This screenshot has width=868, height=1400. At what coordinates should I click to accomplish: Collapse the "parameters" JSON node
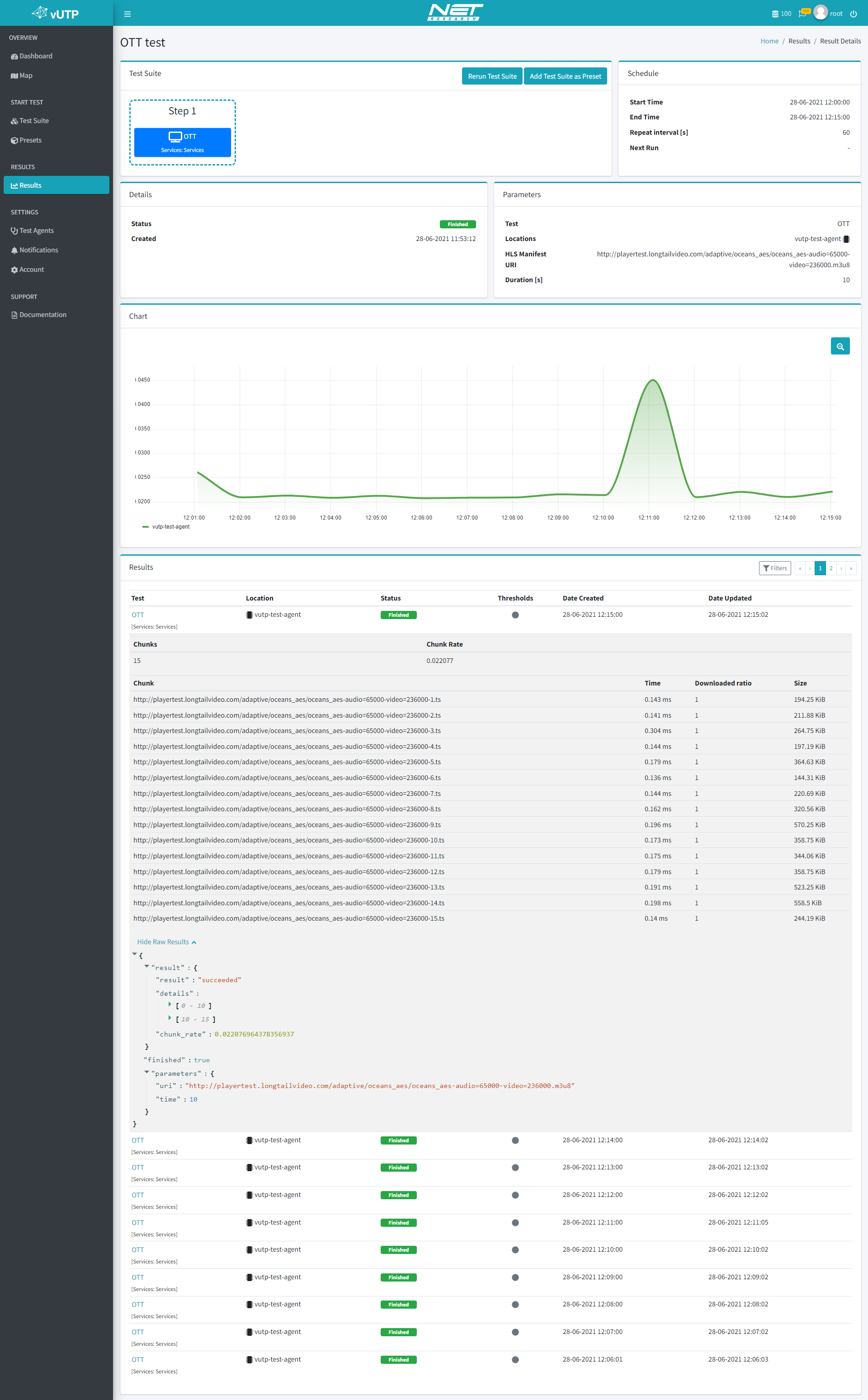coord(146,1072)
